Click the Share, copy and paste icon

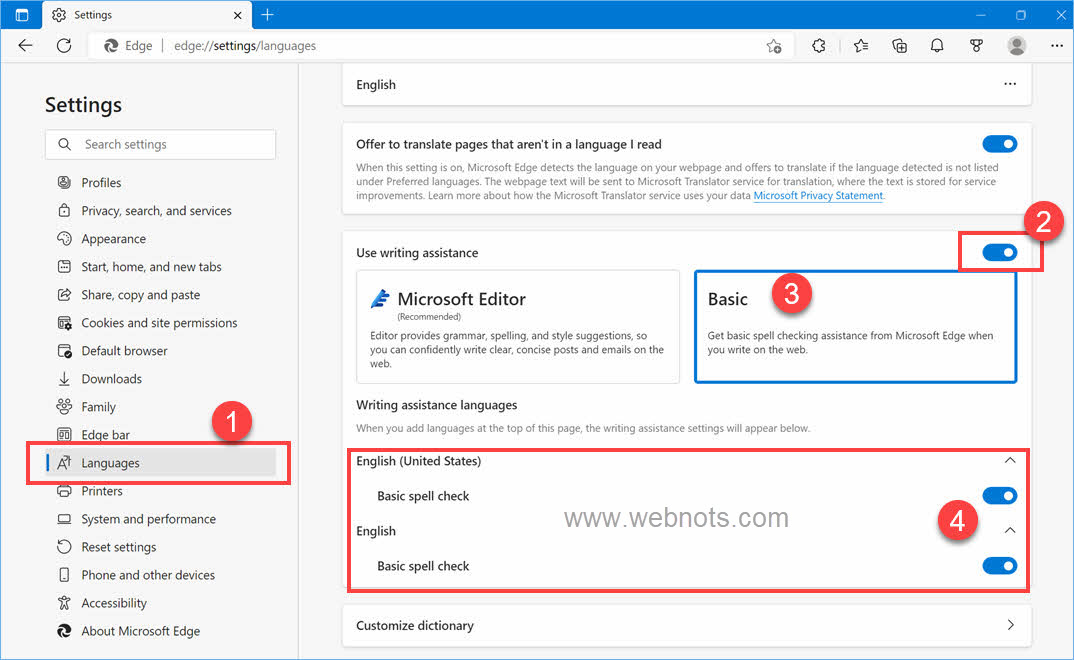pos(64,294)
